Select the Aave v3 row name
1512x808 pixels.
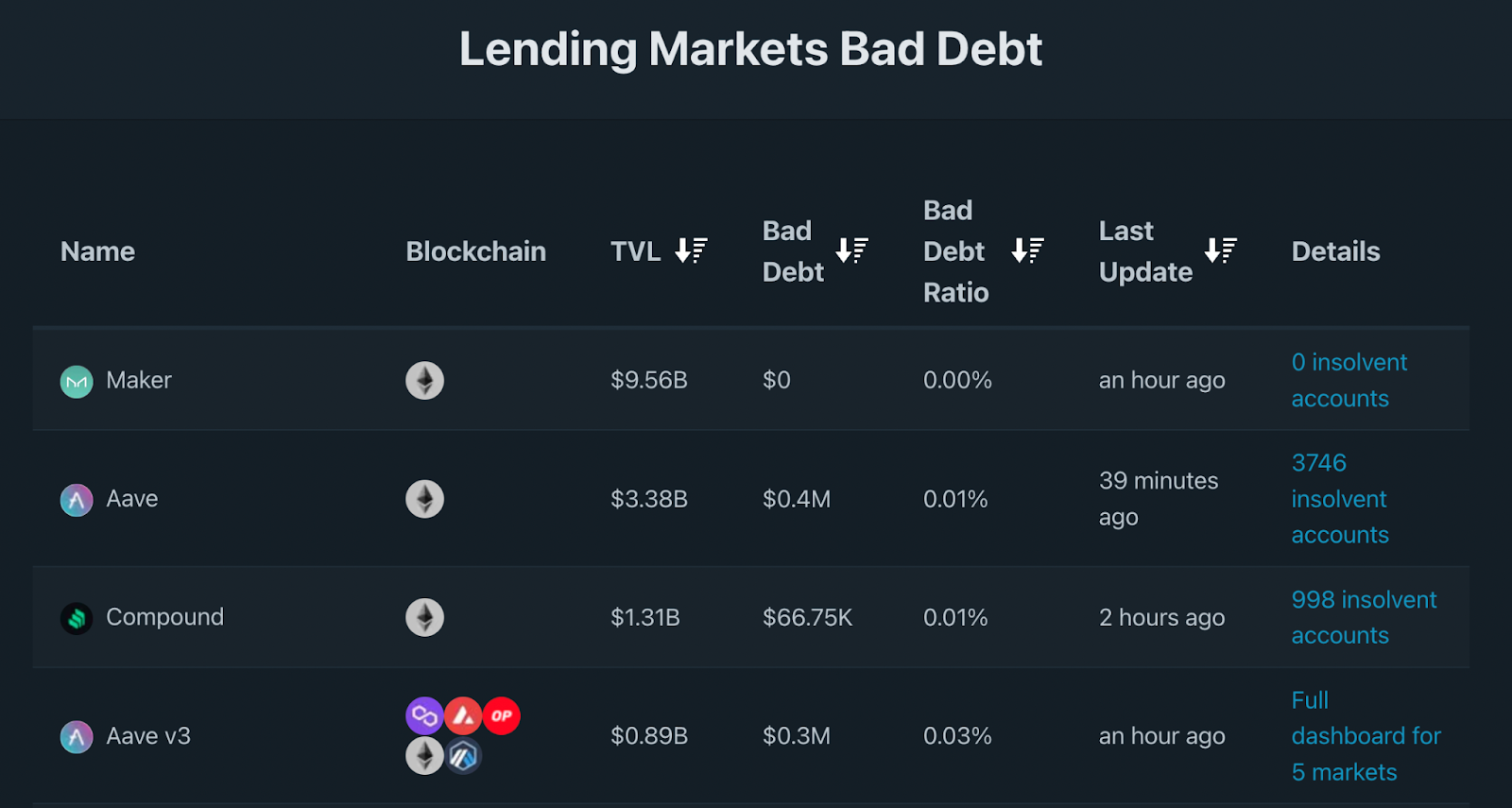(x=148, y=735)
